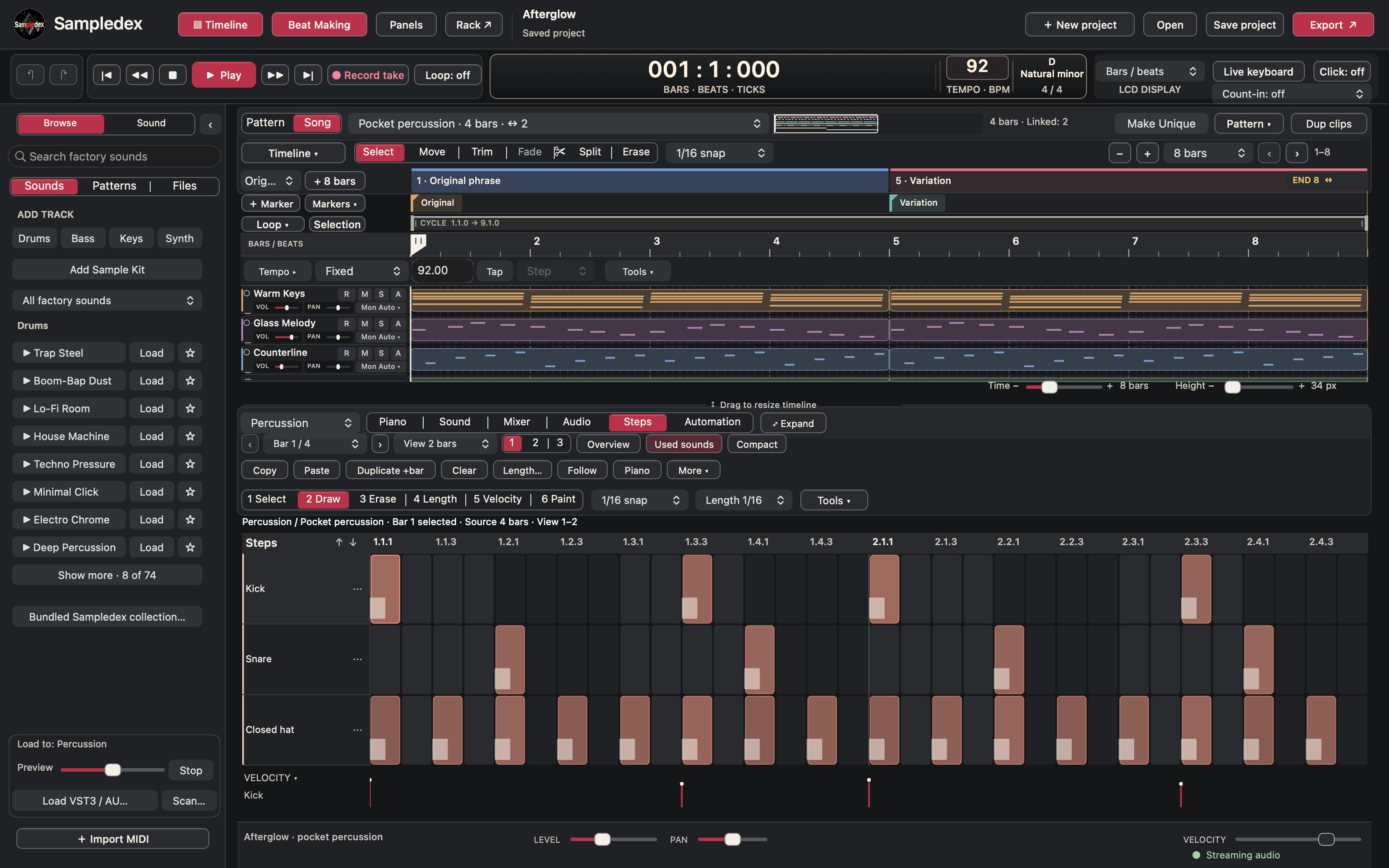Click Add Sample Kit button
The width and height of the screenshot is (1389, 868).
click(107, 269)
